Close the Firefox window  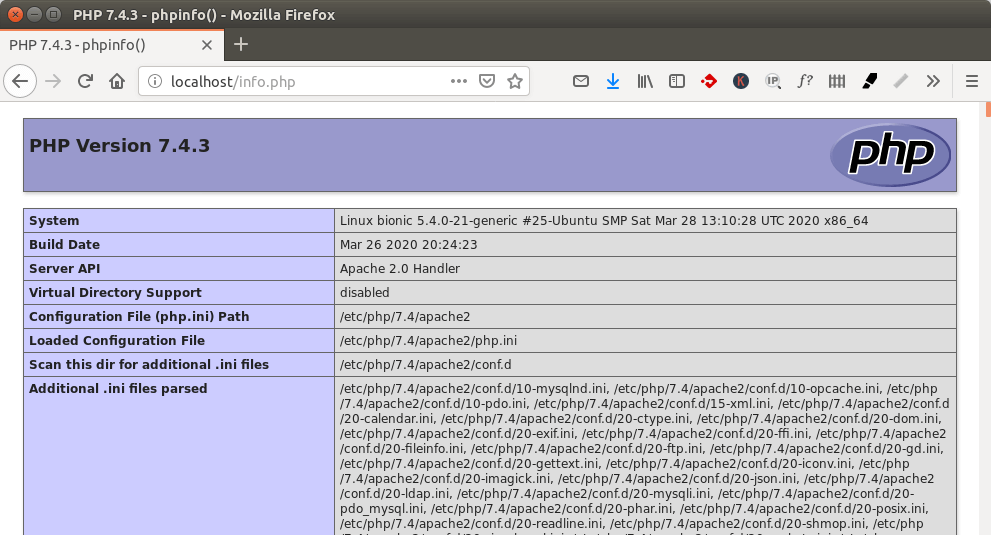click(15, 13)
